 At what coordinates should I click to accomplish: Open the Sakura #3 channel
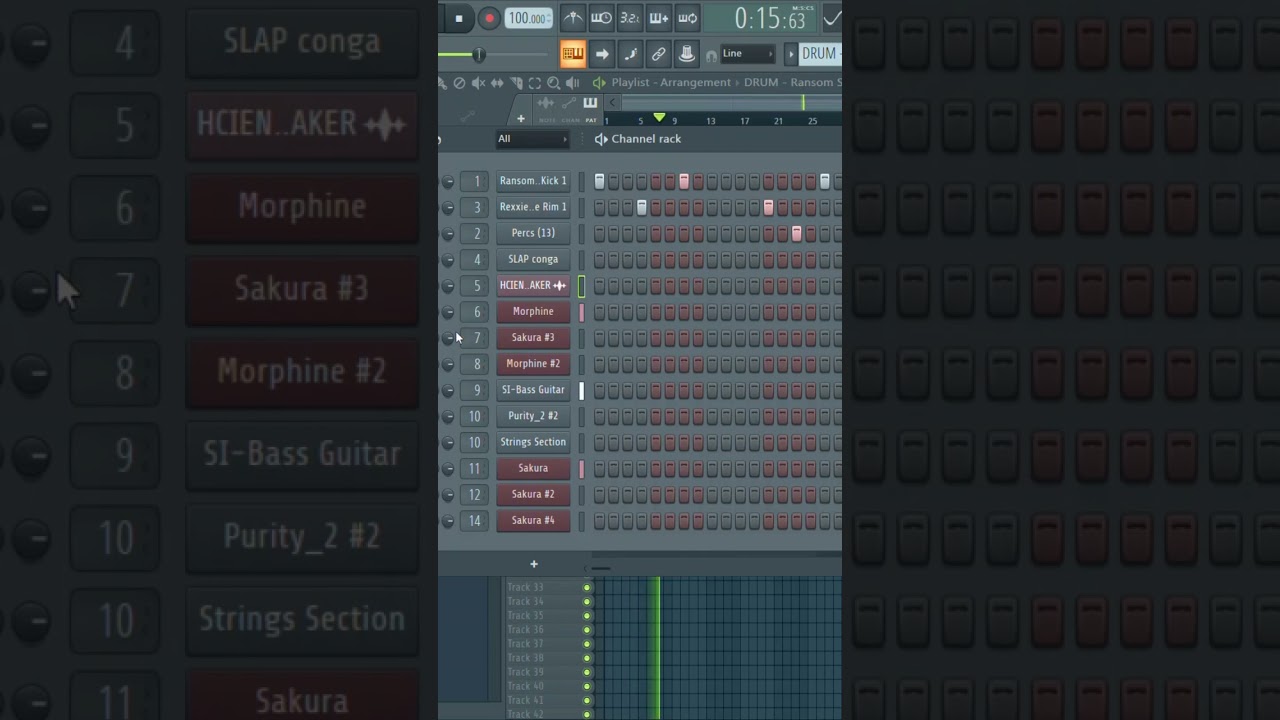[533, 338]
